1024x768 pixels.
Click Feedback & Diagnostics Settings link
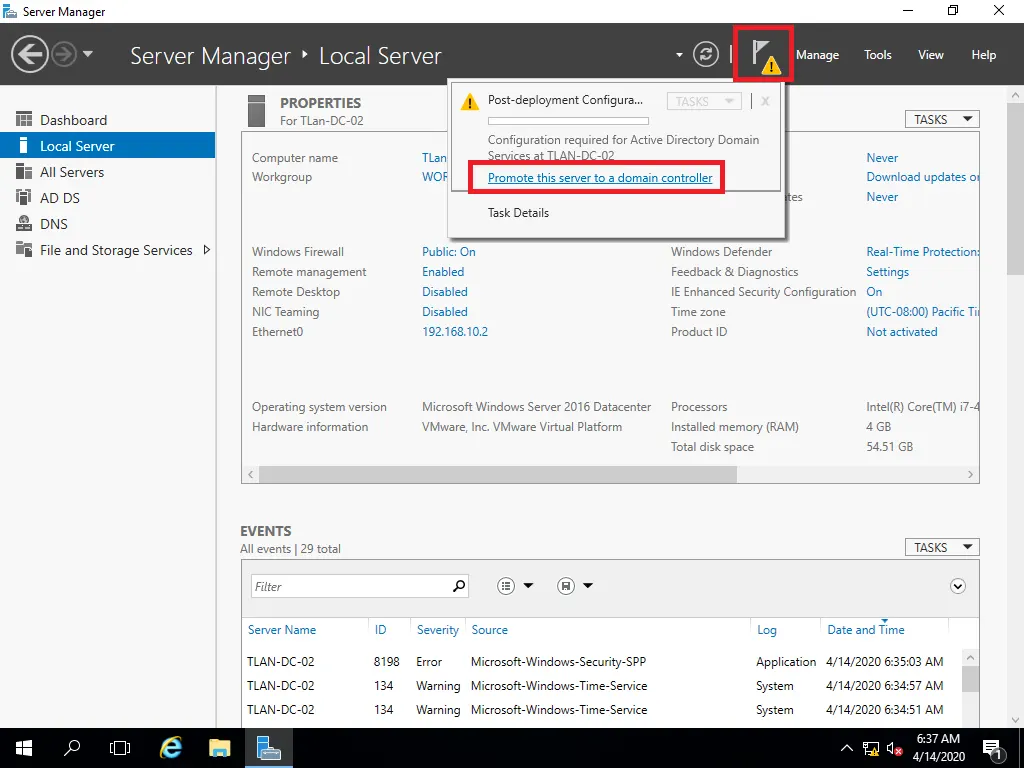[888, 272]
